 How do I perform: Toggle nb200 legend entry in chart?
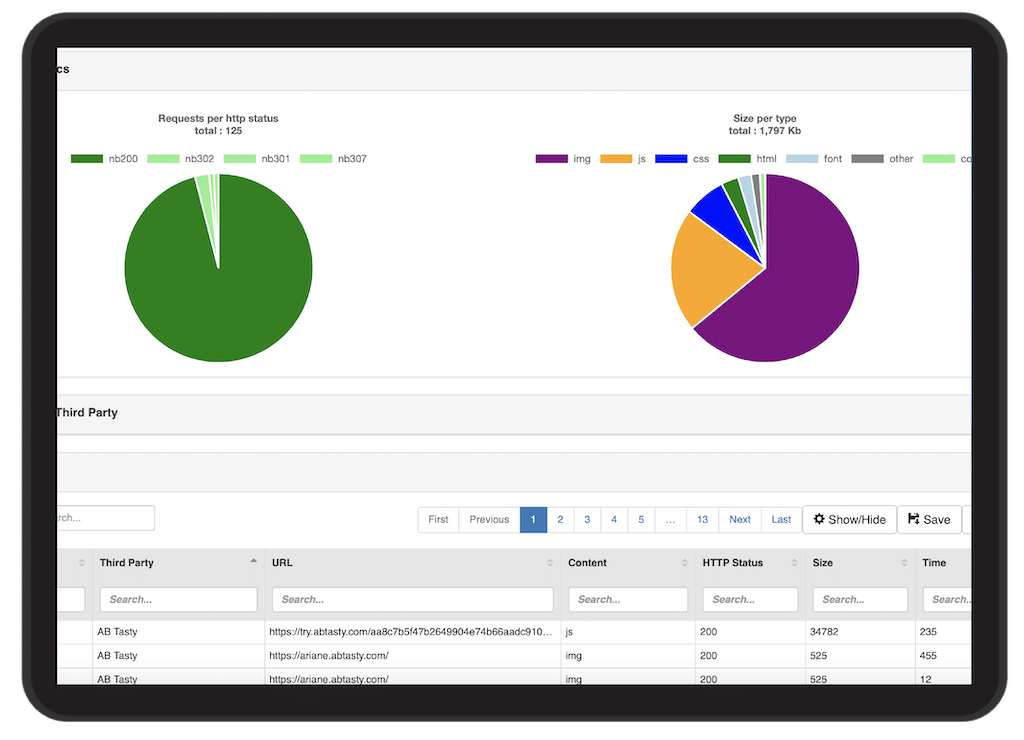(104, 159)
